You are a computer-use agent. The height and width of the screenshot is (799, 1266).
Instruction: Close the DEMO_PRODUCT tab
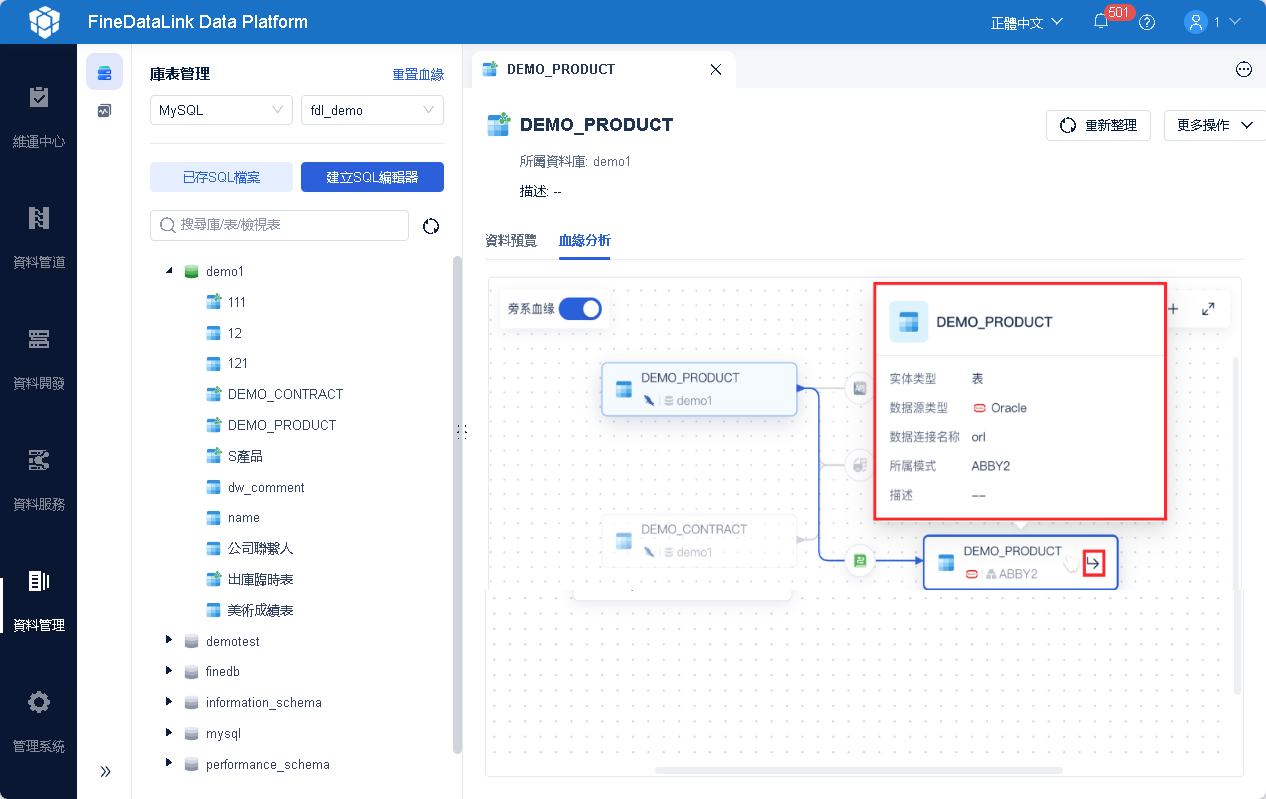point(715,70)
